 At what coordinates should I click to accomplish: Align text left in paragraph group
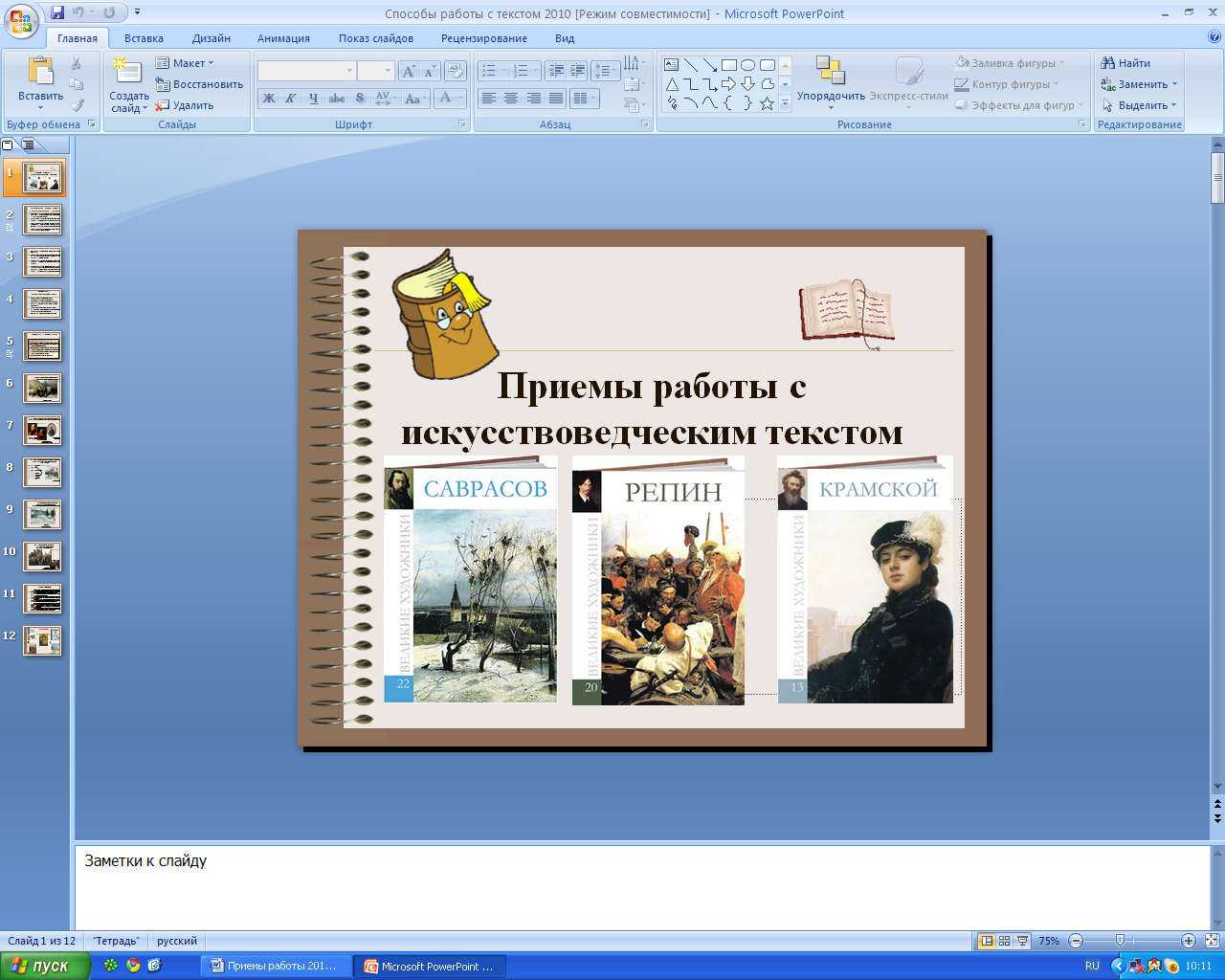pos(488,98)
